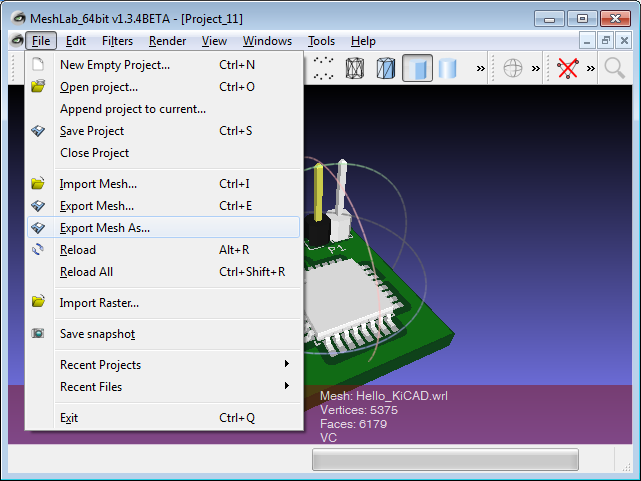Image resolution: width=641 pixels, height=481 pixels.
Task: Select Save Project menu entry
Action: click(164, 131)
